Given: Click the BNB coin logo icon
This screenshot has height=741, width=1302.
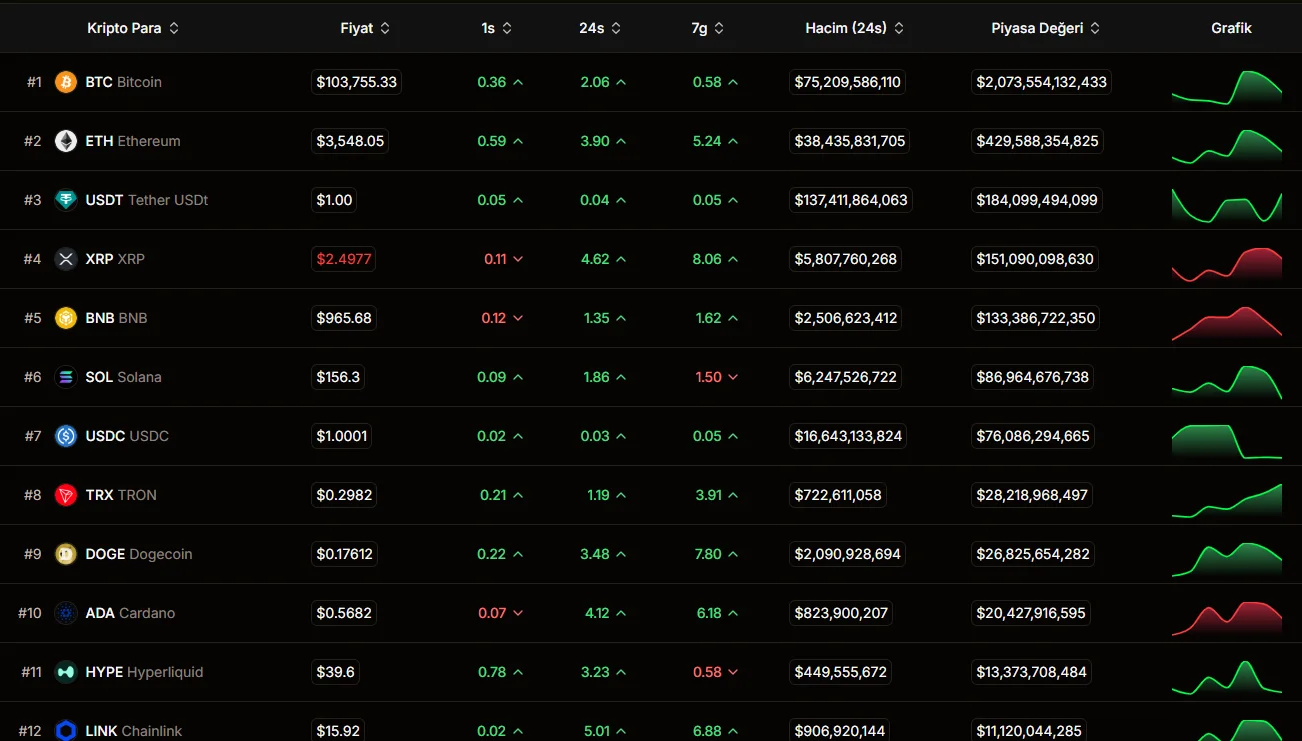Looking at the screenshot, I should click(x=66, y=318).
